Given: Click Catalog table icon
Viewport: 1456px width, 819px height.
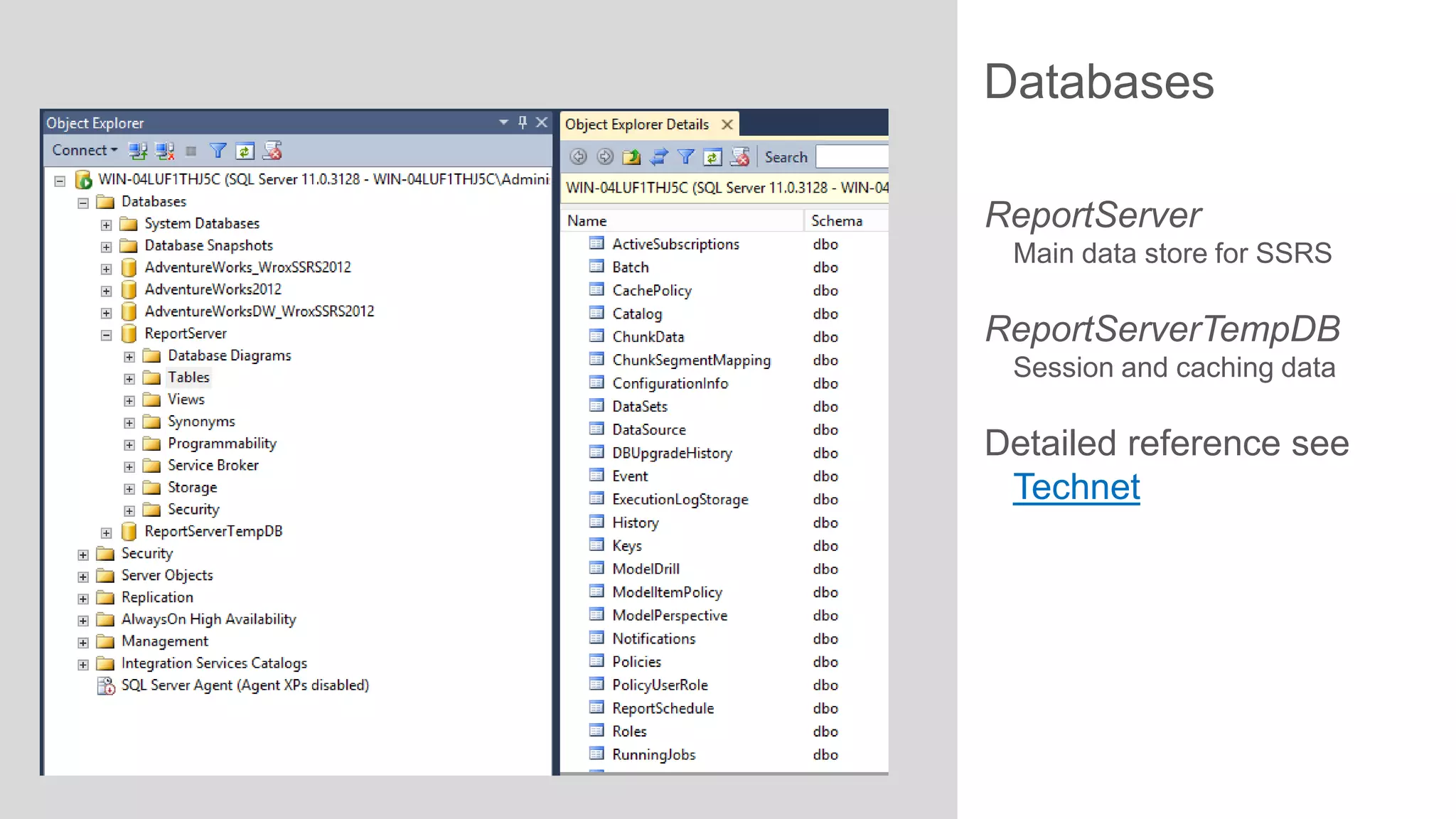Looking at the screenshot, I should point(596,313).
